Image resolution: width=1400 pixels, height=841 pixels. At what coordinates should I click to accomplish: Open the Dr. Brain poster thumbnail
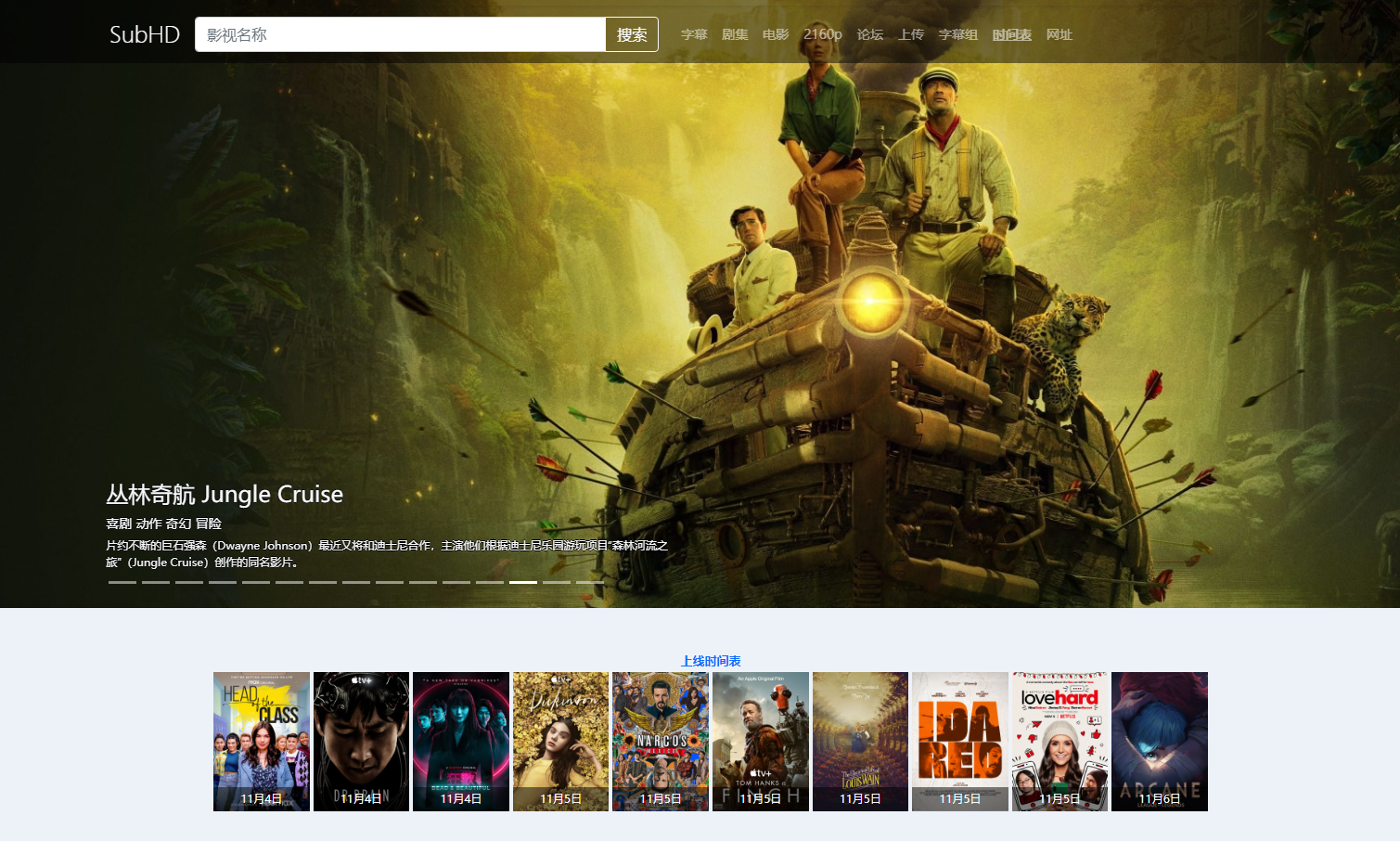pyautogui.click(x=361, y=742)
